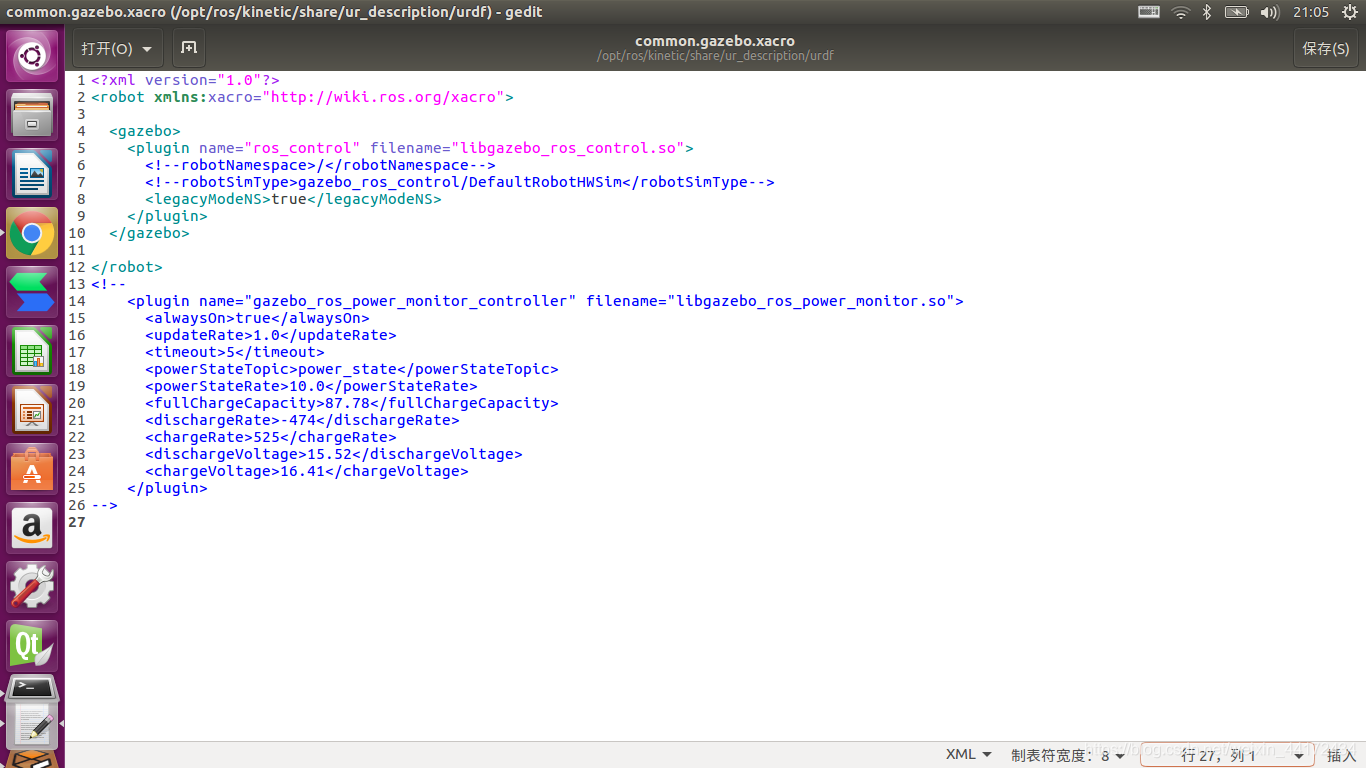Launch LibreOffice Calc from dock
This screenshot has width=1366, height=768.
[x=33, y=351]
